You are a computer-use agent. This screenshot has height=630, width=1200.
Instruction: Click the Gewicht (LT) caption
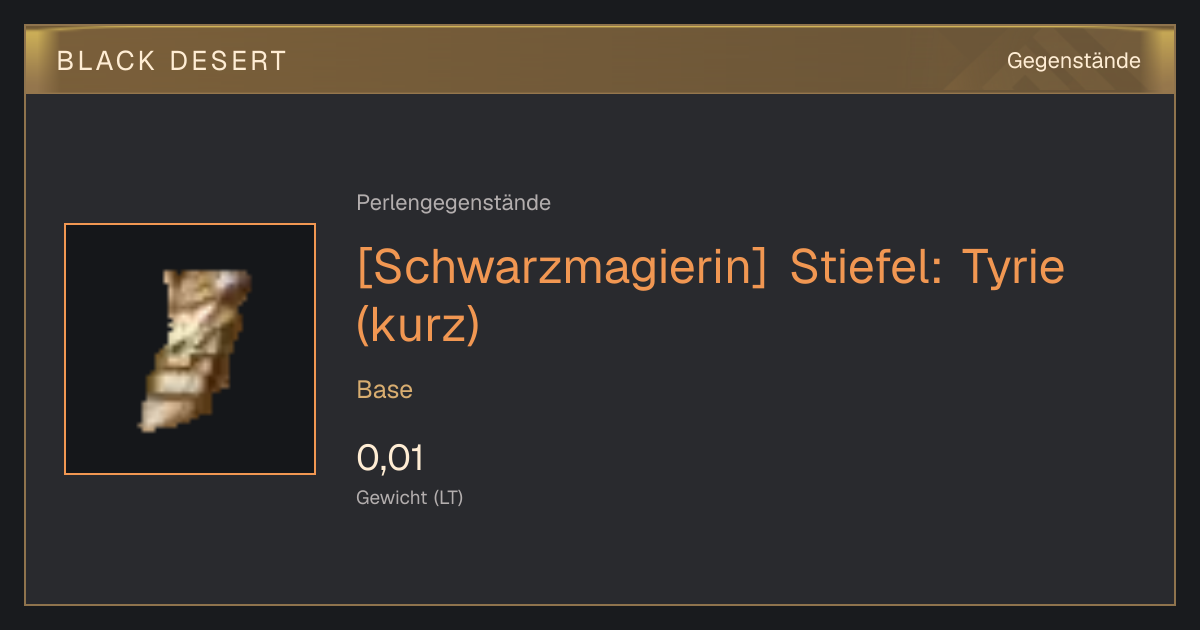[410, 497]
